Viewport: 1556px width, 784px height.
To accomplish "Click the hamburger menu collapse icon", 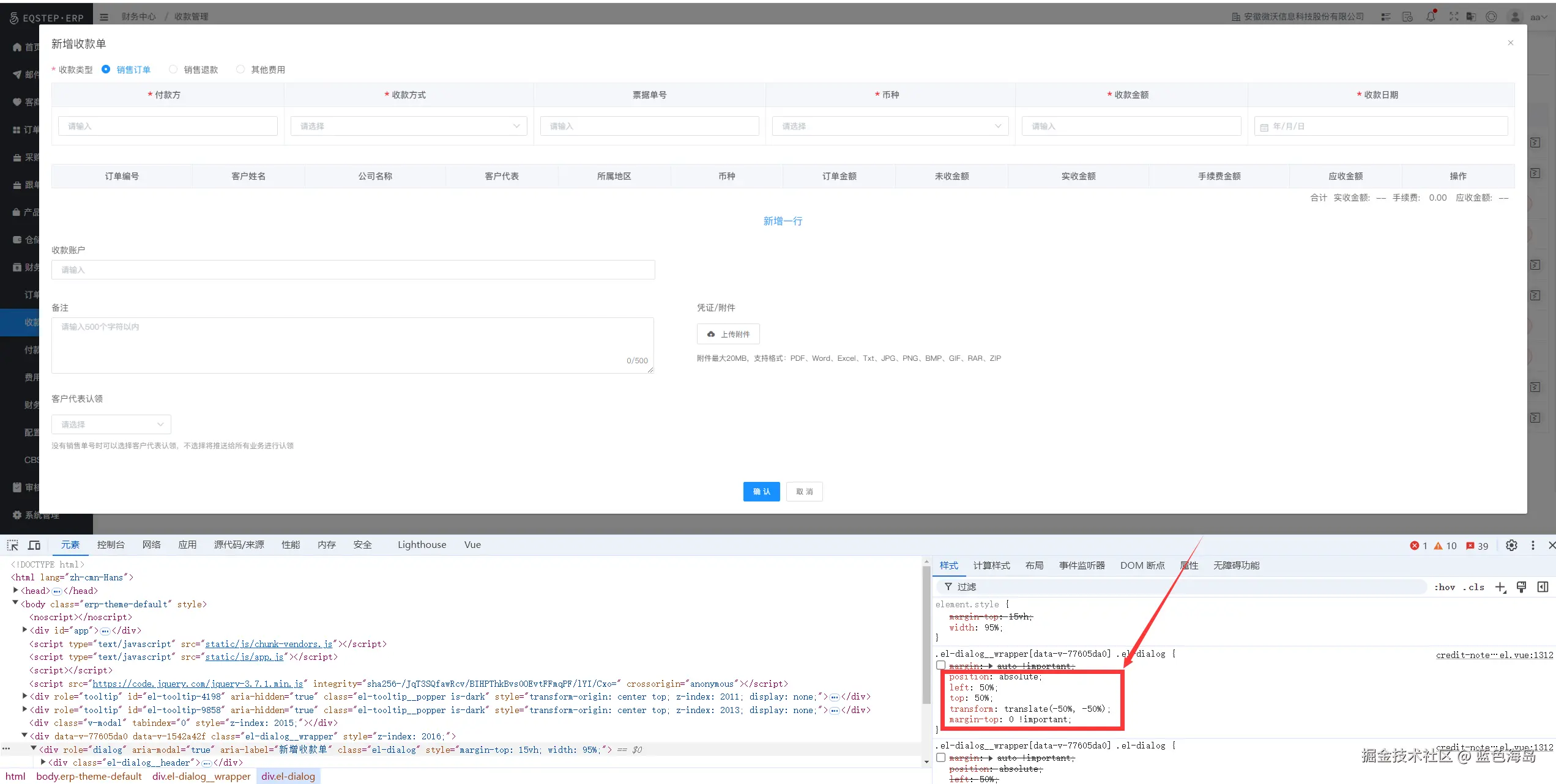I will (104, 17).
